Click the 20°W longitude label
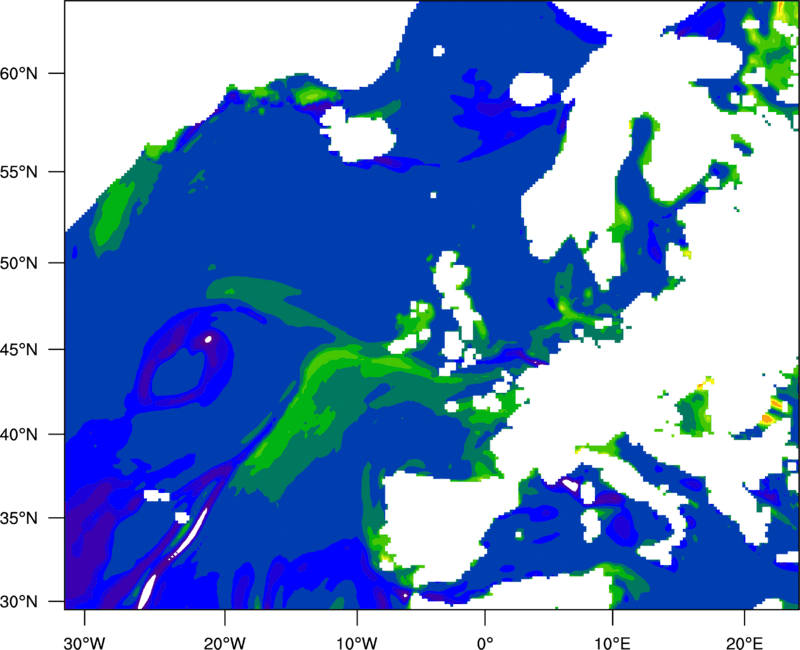 (x=225, y=643)
